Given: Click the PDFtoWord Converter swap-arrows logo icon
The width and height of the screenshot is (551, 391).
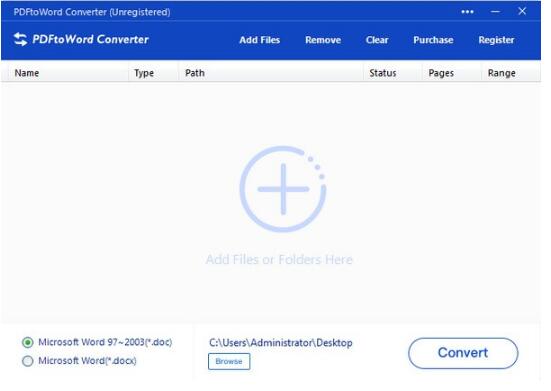Looking at the screenshot, I should point(20,39).
